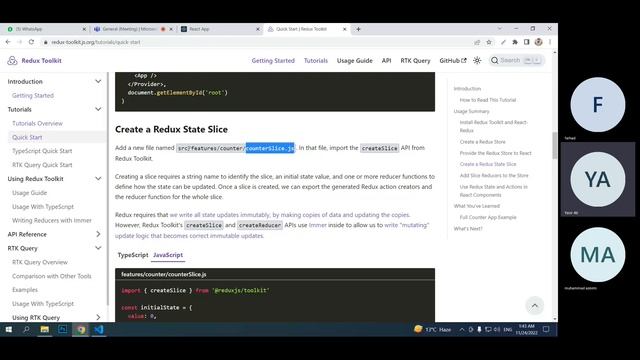Select the JavaScript code tab

point(168,255)
